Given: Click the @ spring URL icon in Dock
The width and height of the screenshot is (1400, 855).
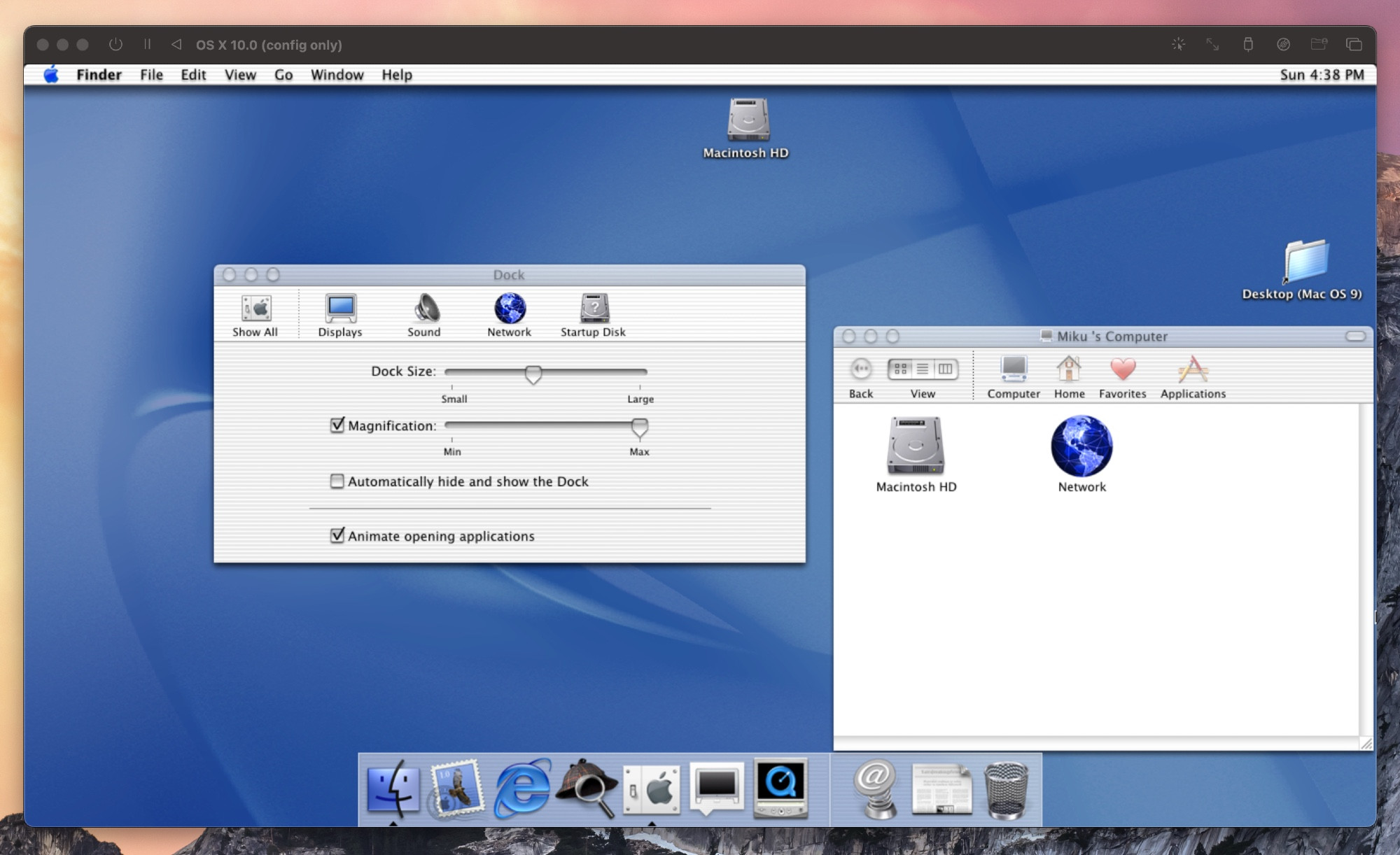Looking at the screenshot, I should click(875, 789).
